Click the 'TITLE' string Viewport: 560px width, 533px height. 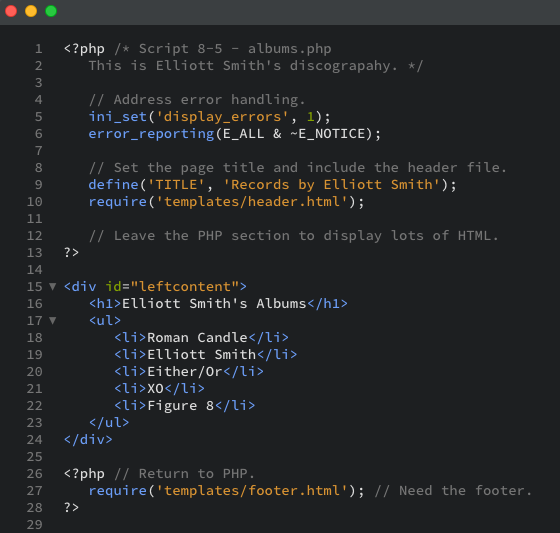pos(176,185)
